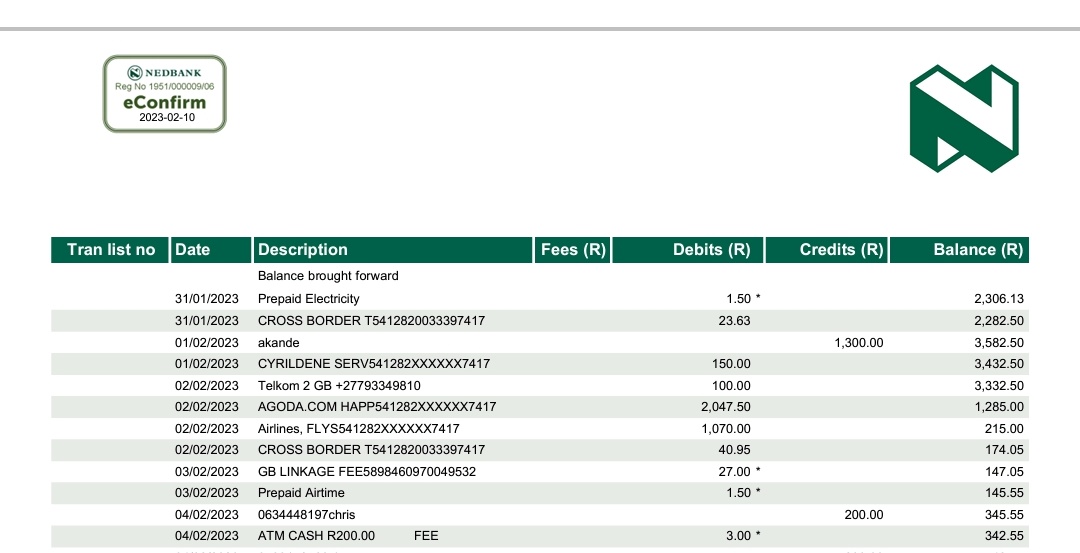Click the date of the Prepaid Electricity row
Image resolution: width=1080 pixels, height=553 pixels.
click(x=207, y=299)
